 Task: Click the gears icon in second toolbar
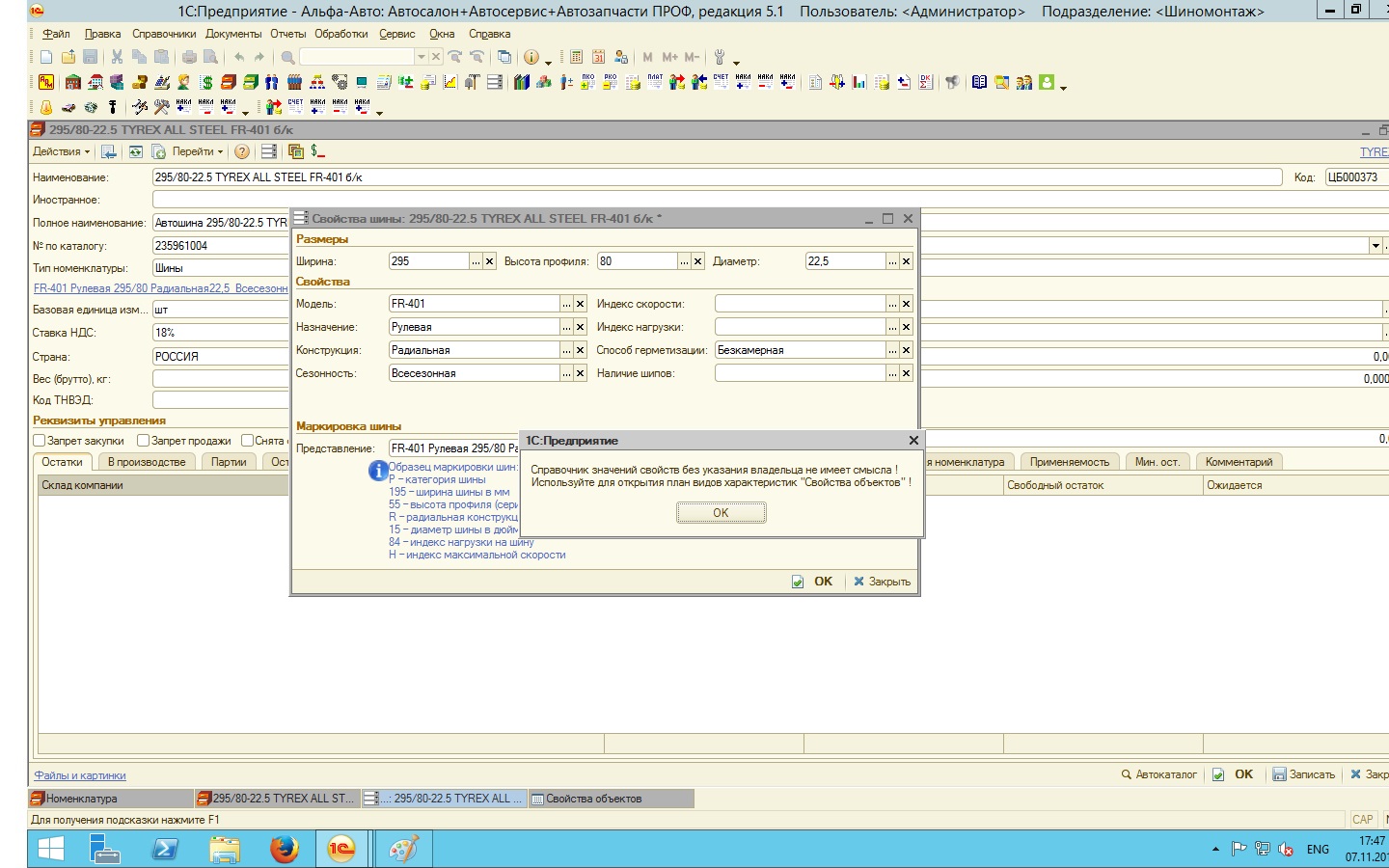[x=340, y=82]
